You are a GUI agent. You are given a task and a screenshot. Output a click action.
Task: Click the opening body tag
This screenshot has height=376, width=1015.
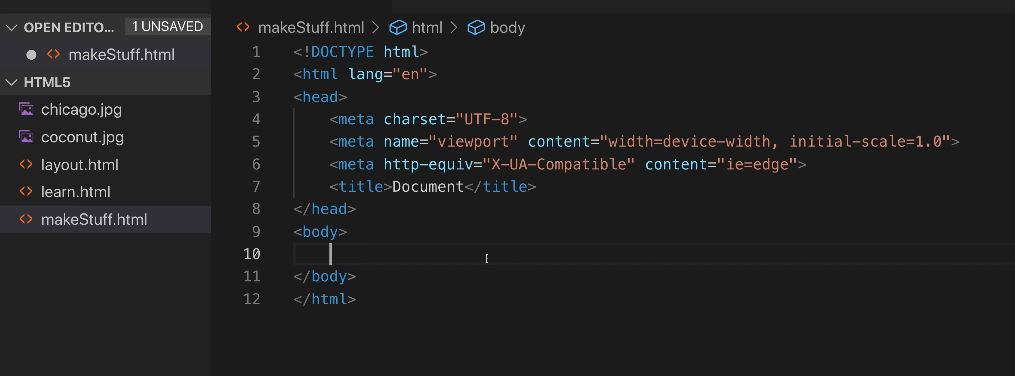click(x=320, y=232)
